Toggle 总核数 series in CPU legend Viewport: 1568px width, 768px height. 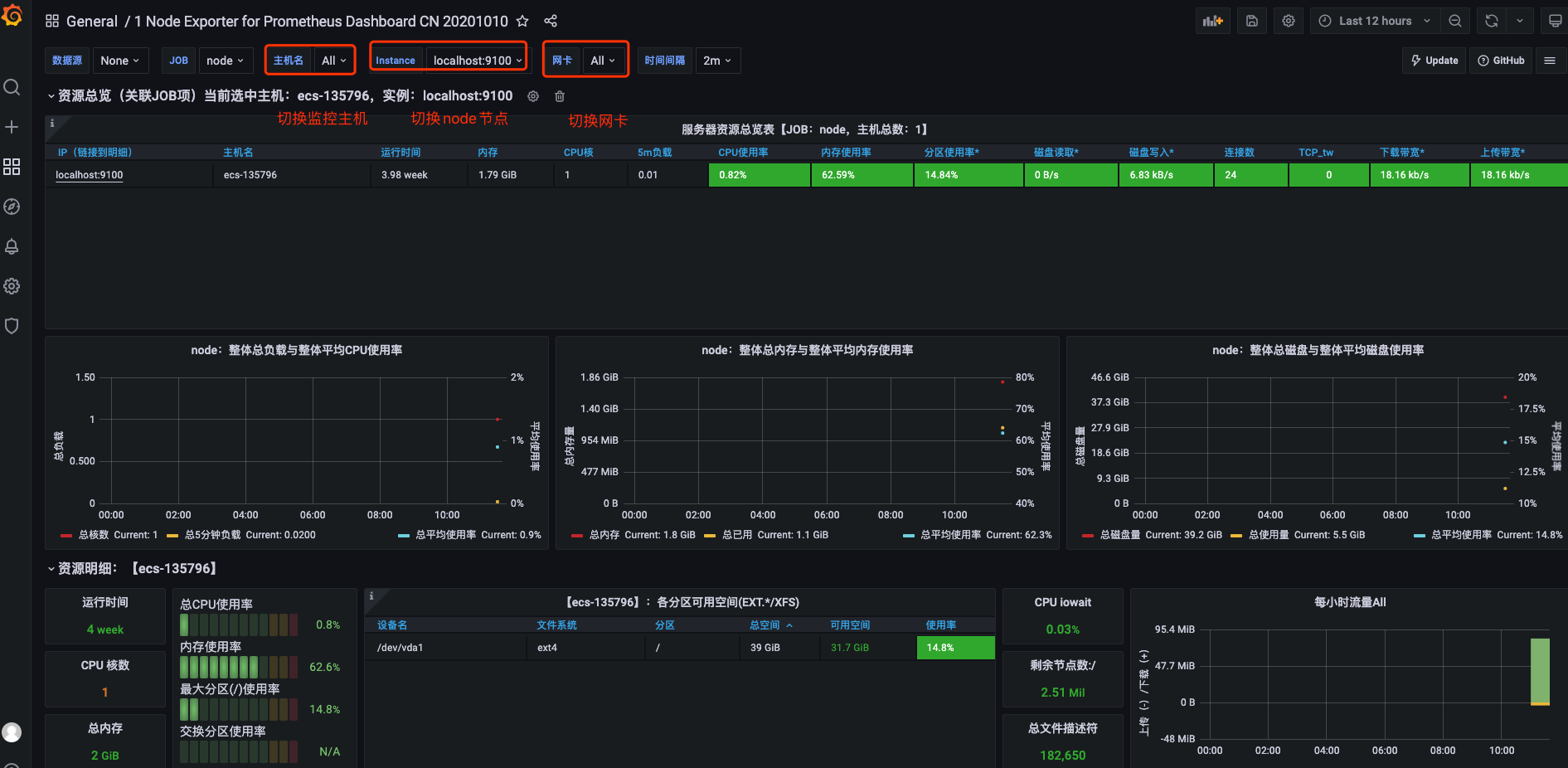(93, 535)
